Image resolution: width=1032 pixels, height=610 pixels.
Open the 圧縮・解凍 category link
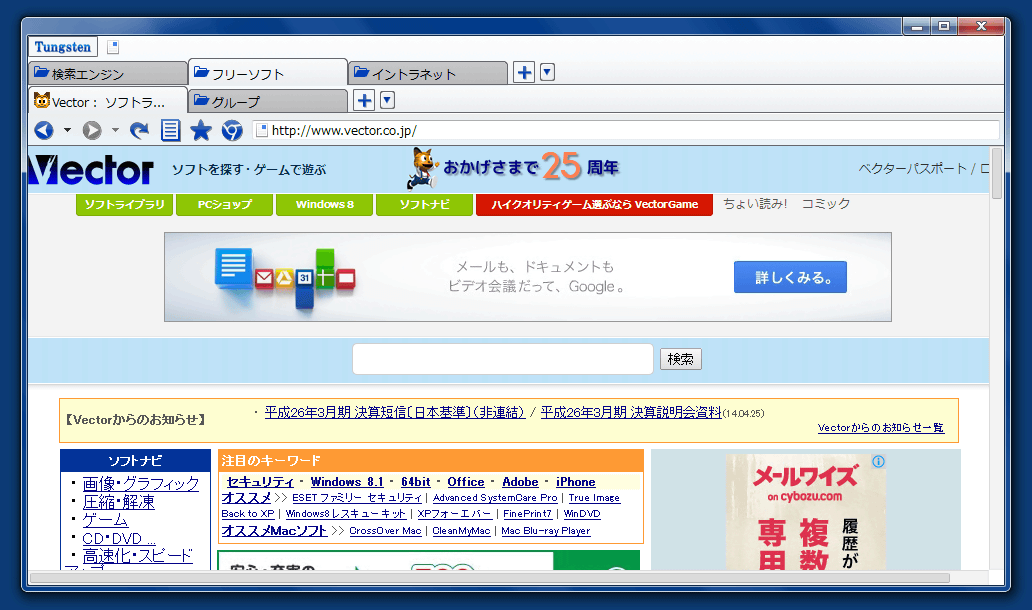[118, 502]
